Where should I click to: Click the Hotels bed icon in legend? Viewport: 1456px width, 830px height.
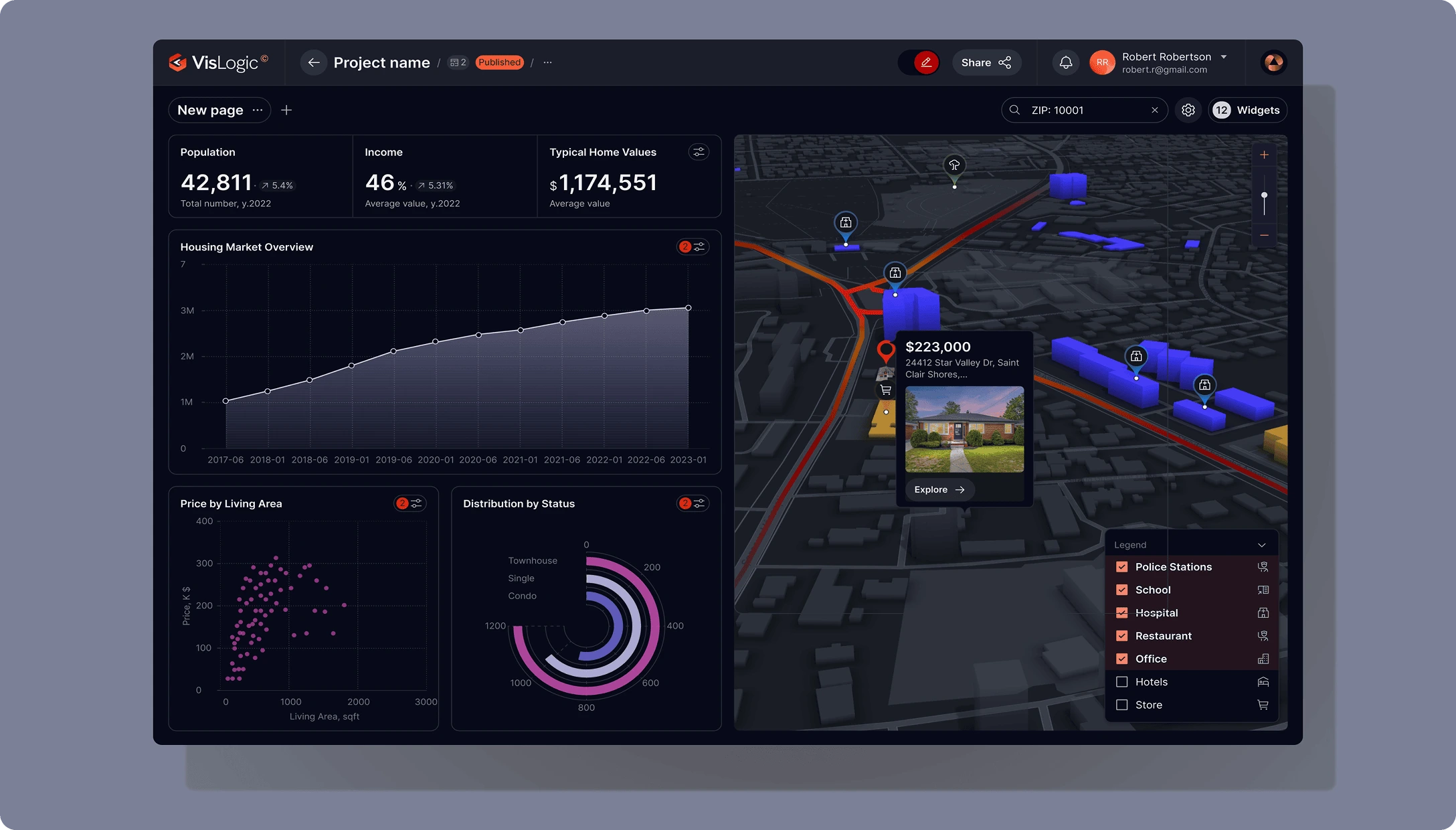(1263, 682)
